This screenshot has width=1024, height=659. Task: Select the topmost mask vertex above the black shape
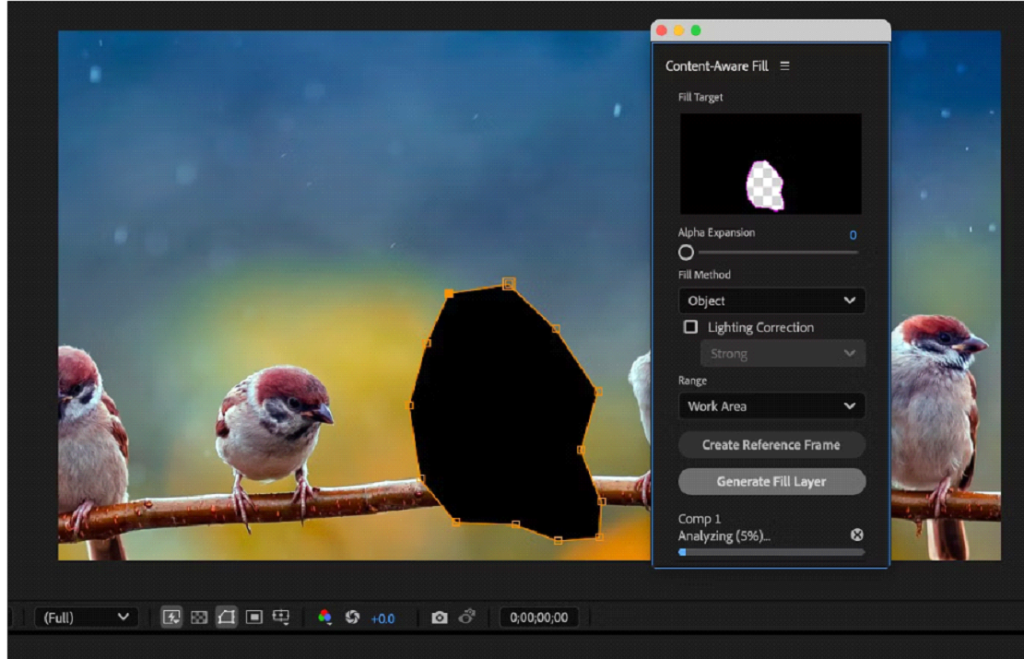(509, 283)
